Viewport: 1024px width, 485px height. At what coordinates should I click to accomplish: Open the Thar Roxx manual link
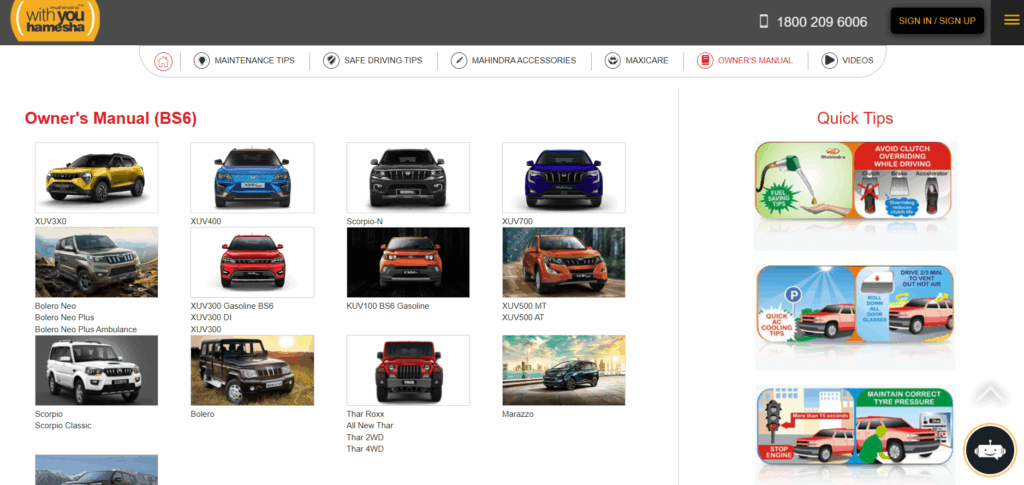(365, 414)
